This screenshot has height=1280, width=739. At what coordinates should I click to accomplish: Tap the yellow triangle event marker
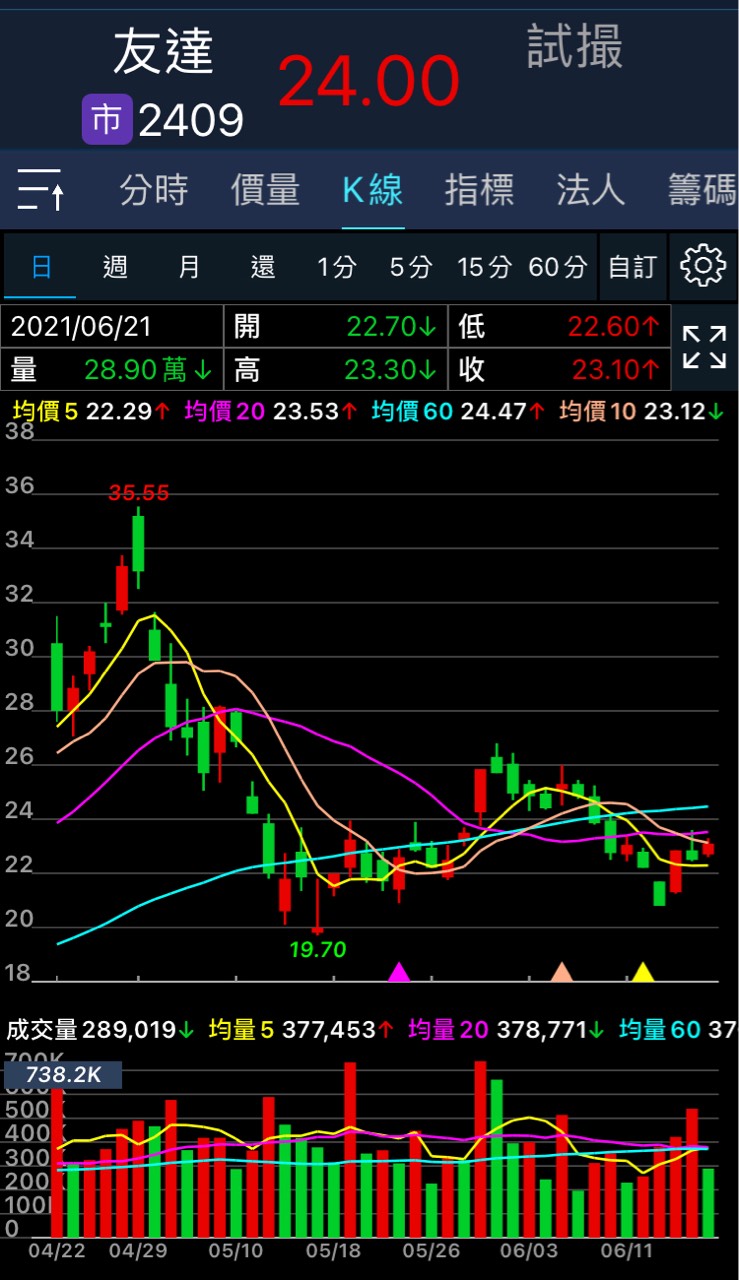click(x=642, y=972)
